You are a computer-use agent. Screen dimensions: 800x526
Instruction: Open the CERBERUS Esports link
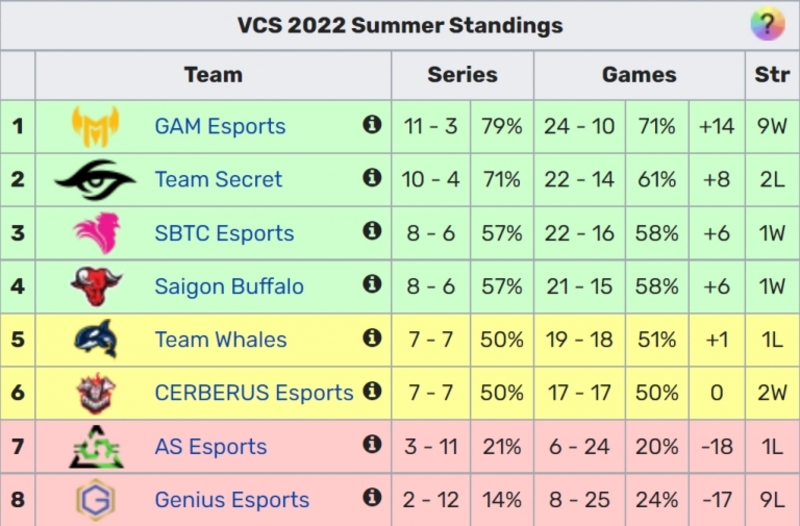click(x=254, y=393)
